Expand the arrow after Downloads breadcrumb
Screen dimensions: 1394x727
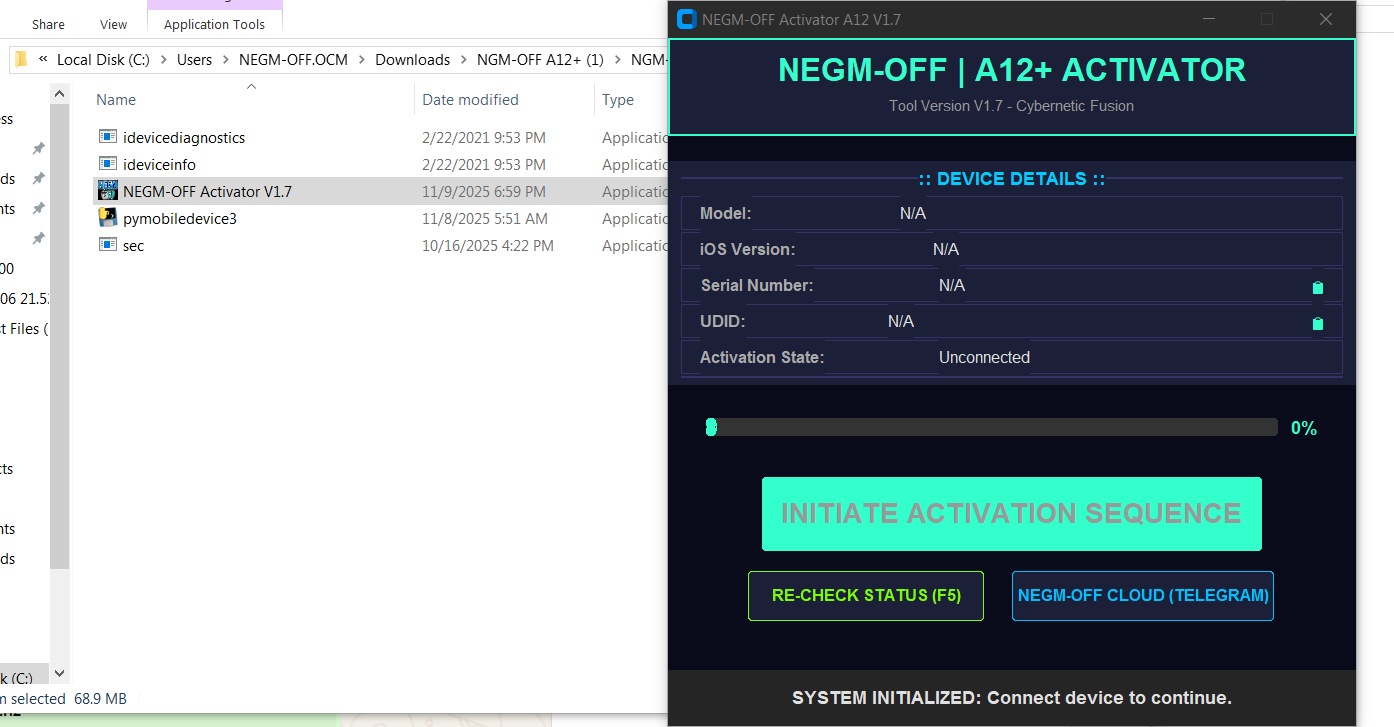(x=463, y=60)
